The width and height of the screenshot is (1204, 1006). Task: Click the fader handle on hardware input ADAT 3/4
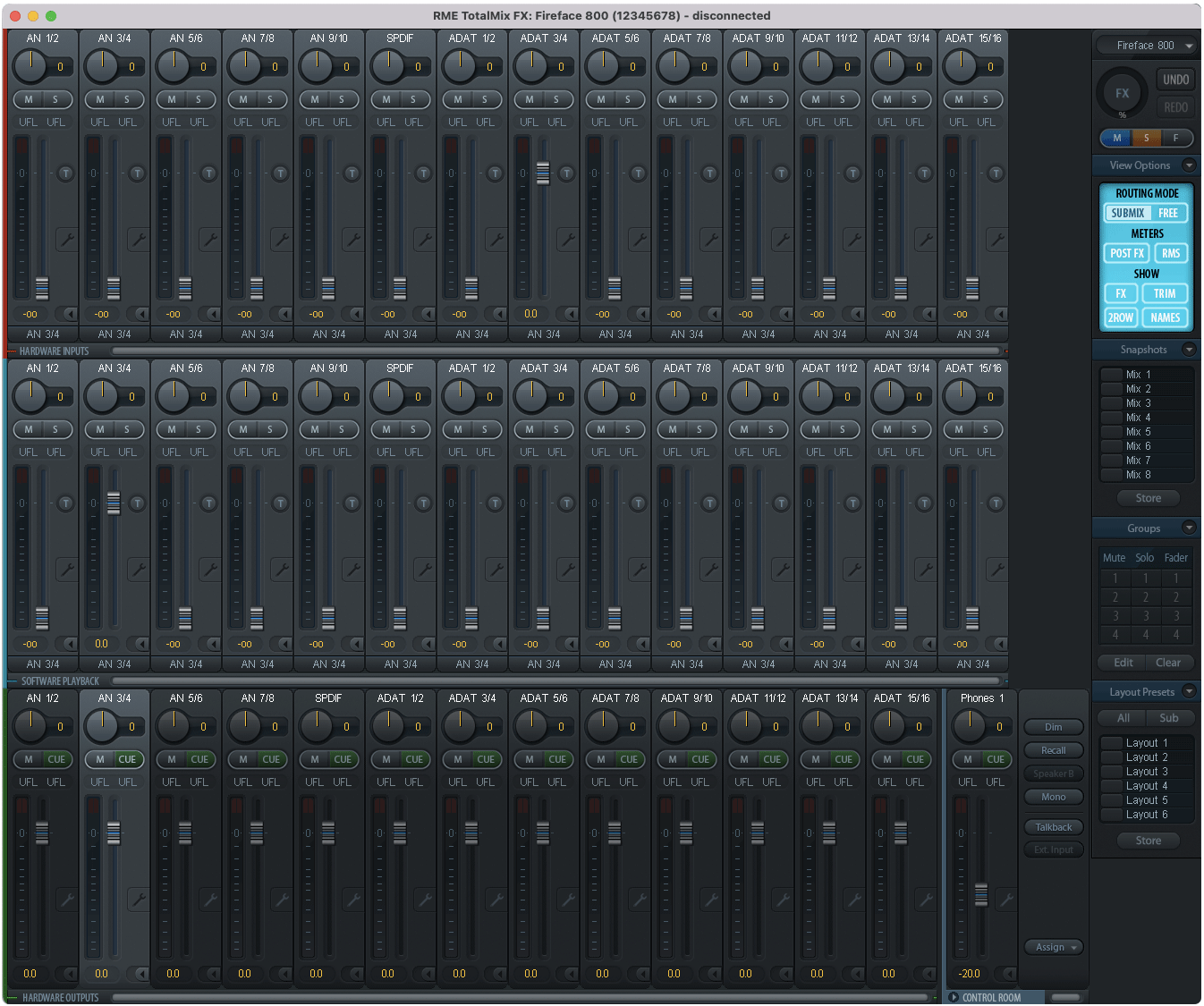click(x=543, y=173)
